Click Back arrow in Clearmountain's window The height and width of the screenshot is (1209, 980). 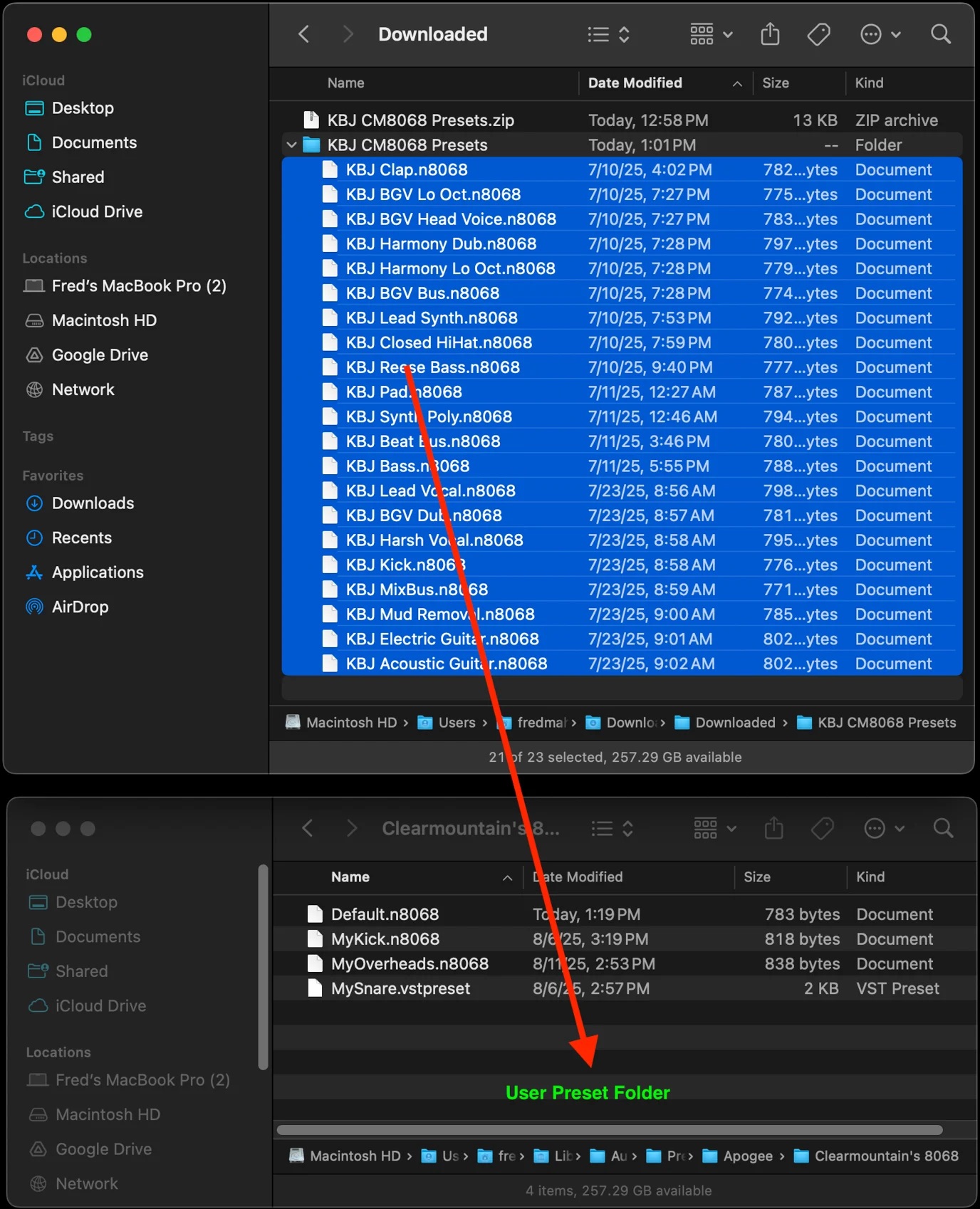308,828
